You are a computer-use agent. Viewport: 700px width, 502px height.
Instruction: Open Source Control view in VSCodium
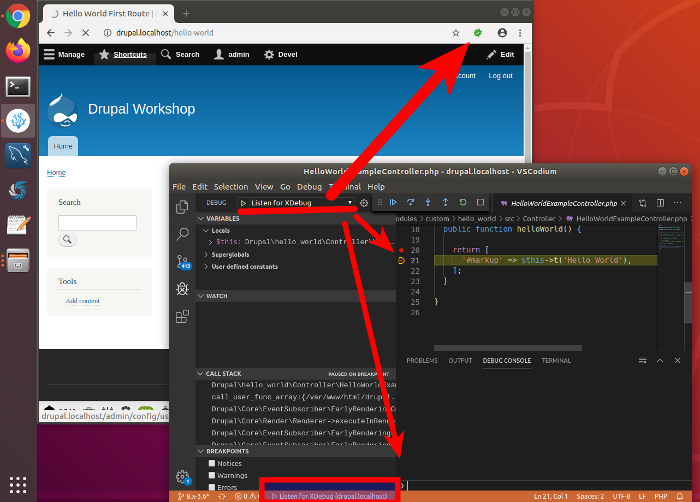(x=183, y=262)
